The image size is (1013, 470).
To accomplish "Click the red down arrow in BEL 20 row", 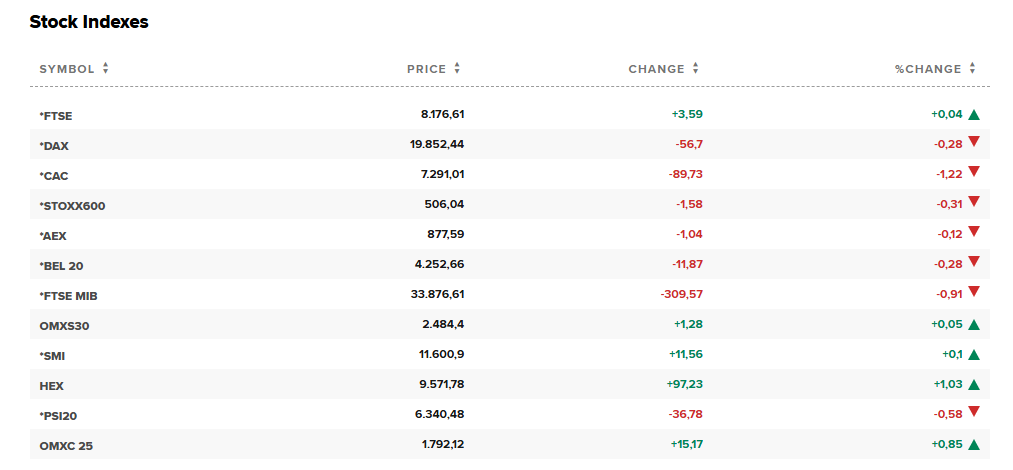I will tap(974, 261).
